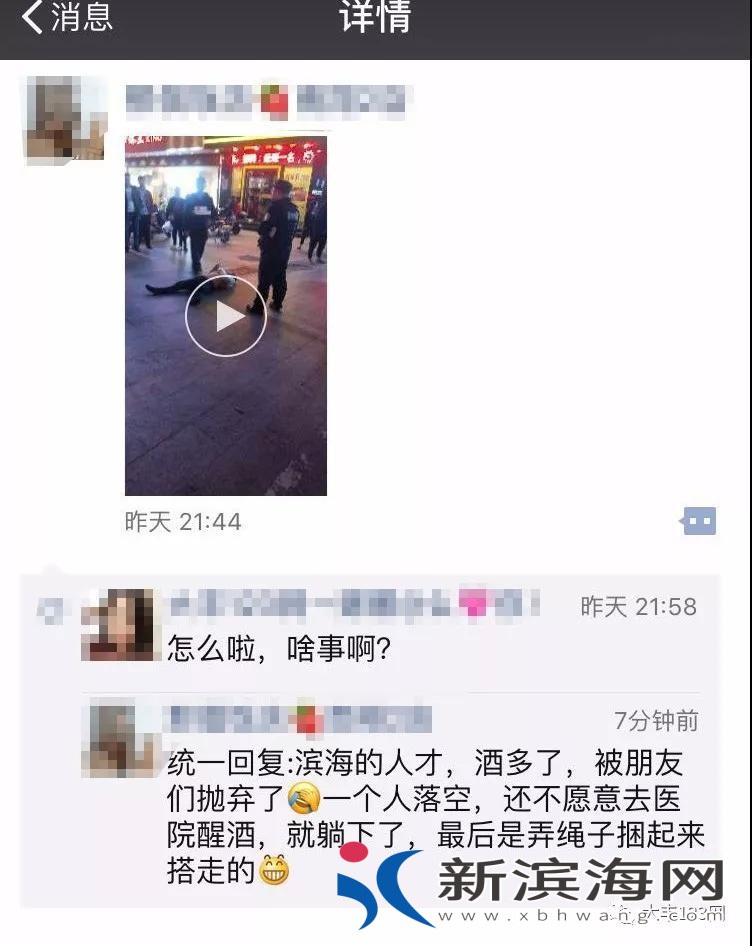Viewport: 752px width, 946px height.
Task: Tap the crying-laughing emoji in reply
Action: pos(304,799)
